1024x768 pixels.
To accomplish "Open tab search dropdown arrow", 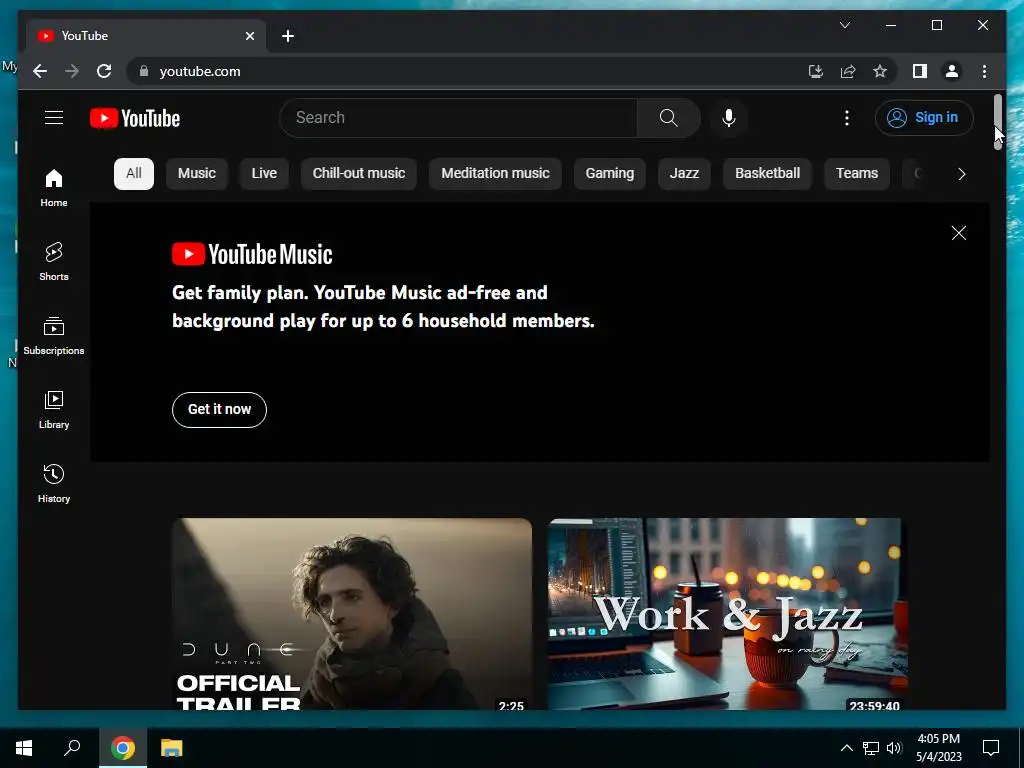I will [x=844, y=25].
